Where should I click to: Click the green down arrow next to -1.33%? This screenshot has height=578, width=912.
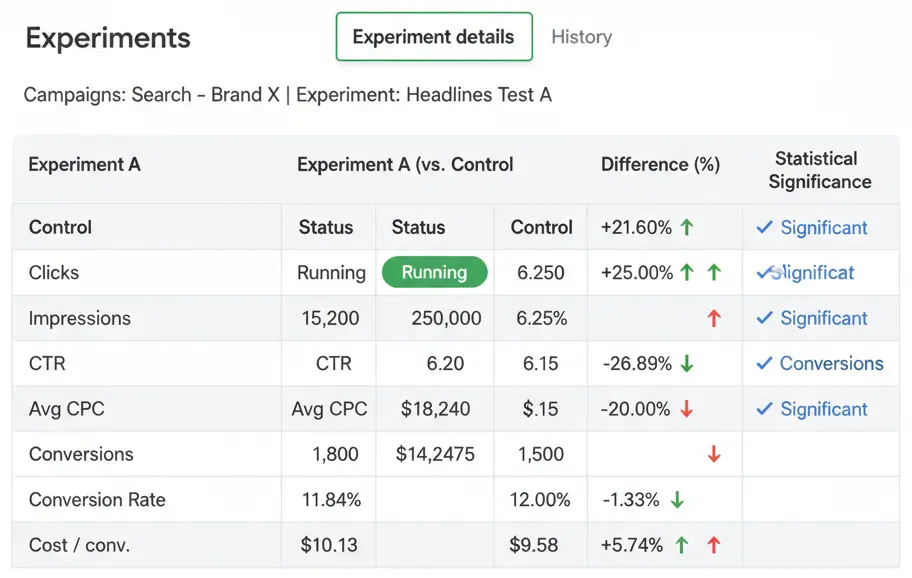[x=678, y=499]
